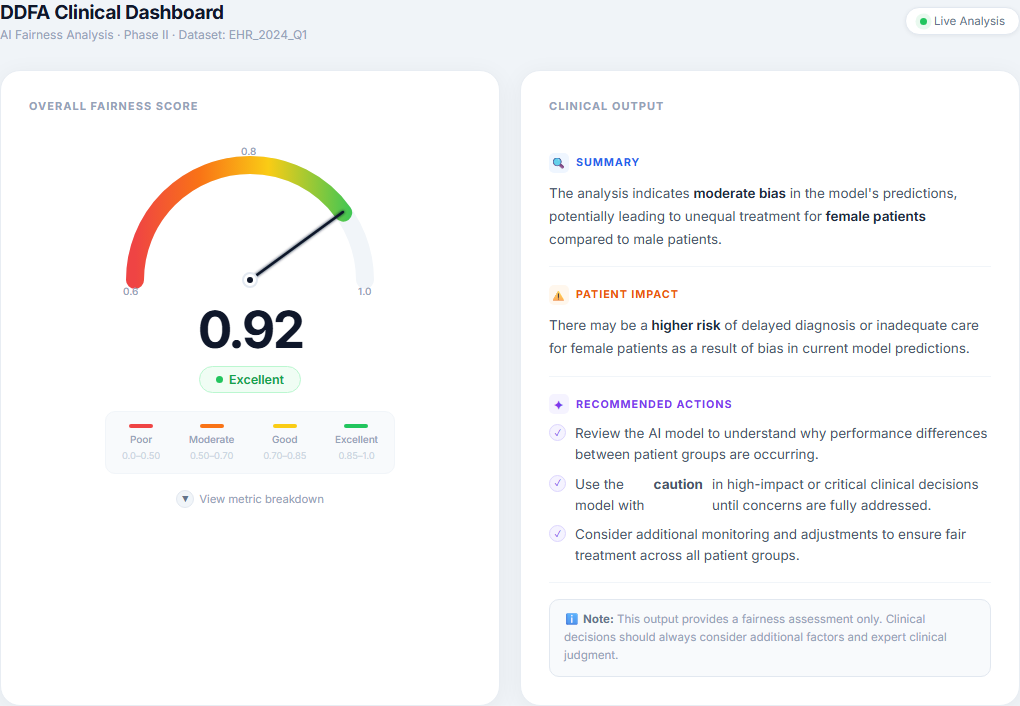Click the check icon for Use the model with caution

point(557,483)
